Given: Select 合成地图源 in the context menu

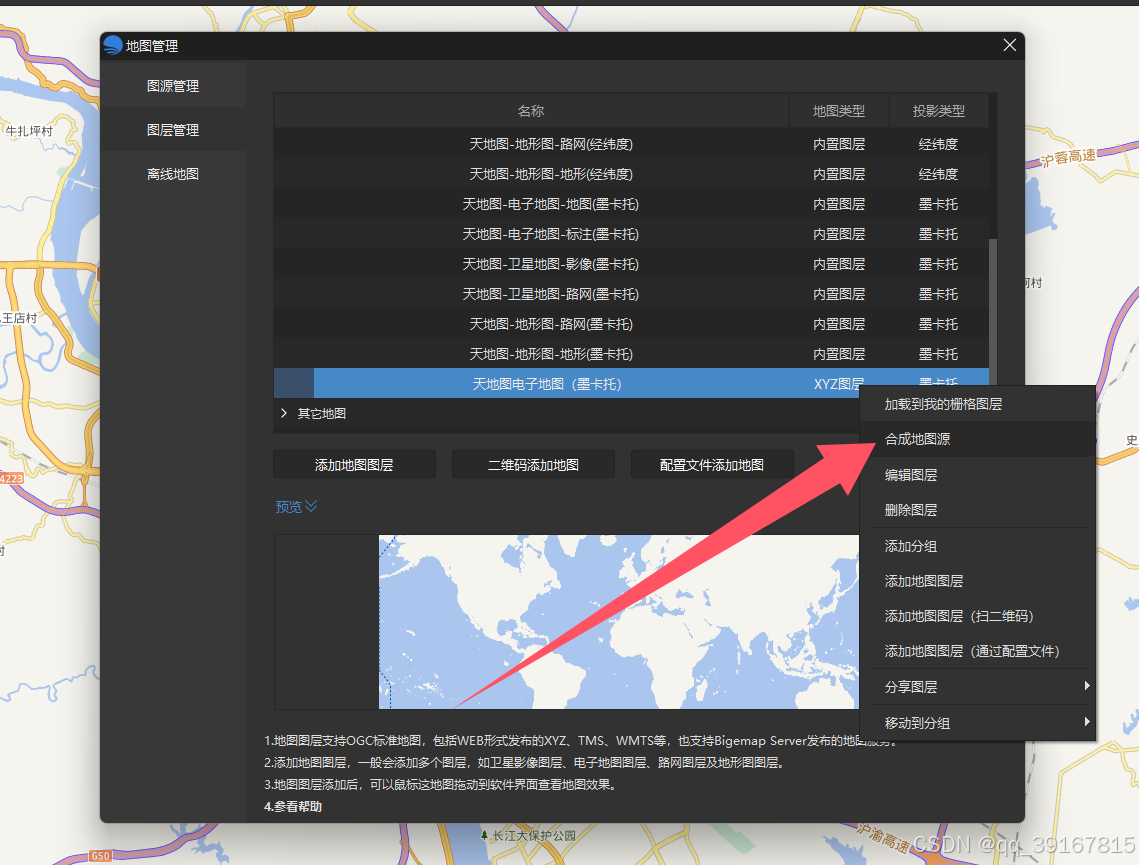Looking at the screenshot, I should [977, 439].
